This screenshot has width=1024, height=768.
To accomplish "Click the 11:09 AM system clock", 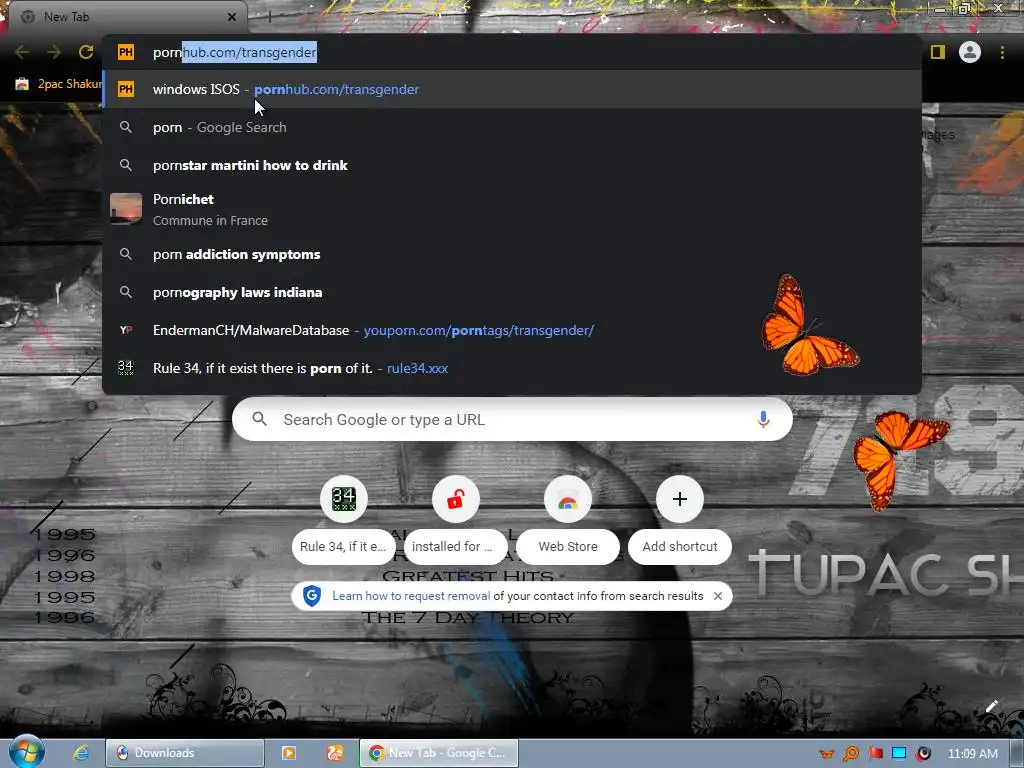I will 972,754.
